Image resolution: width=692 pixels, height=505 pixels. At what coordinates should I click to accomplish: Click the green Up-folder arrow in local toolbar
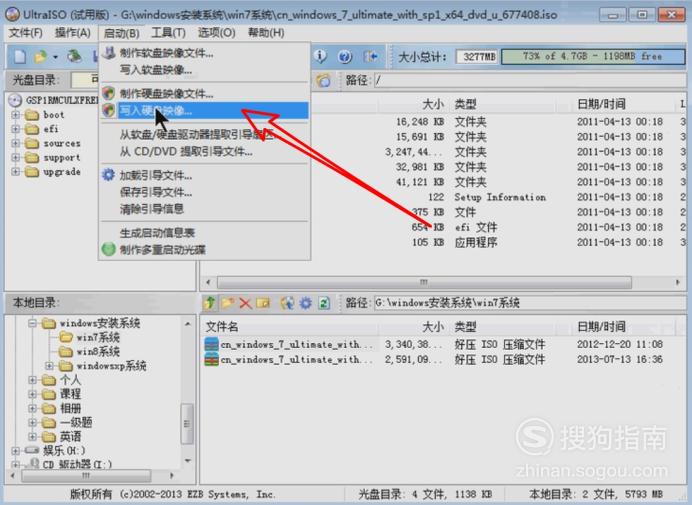coord(210,303)
